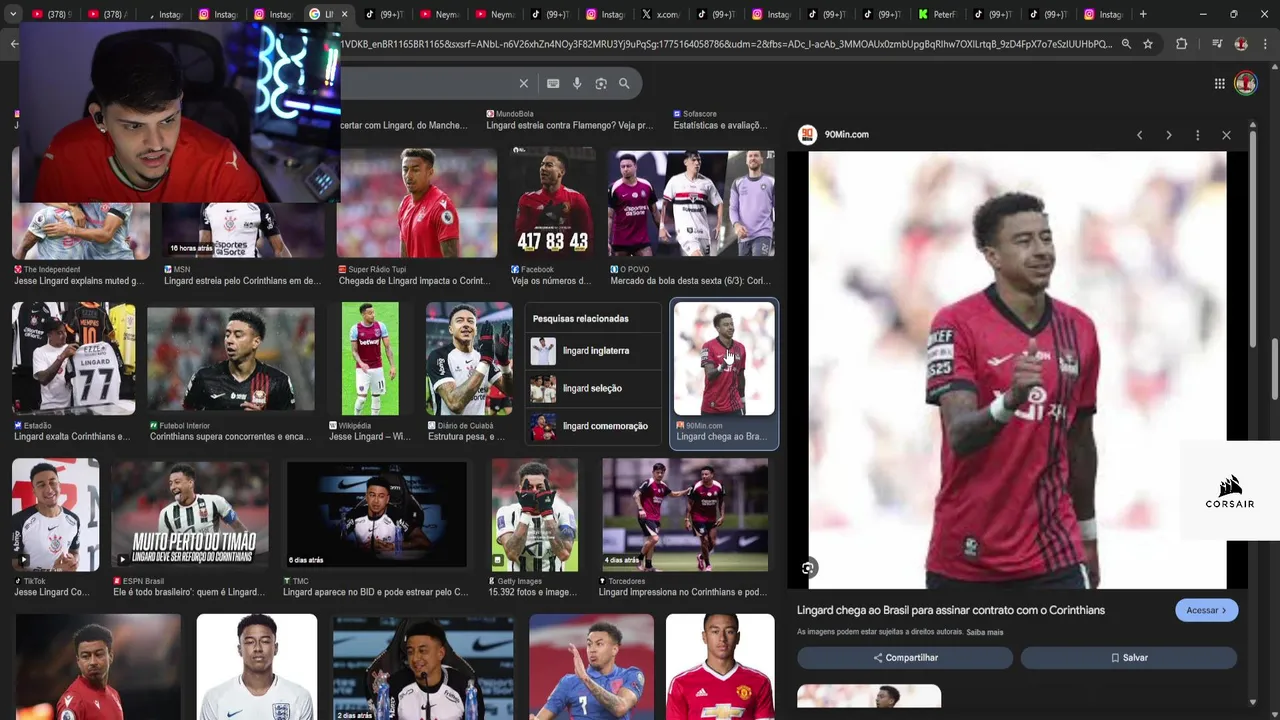Click the browser address bar URL
Screen dimensions: 1280x720
pos(725,44)
